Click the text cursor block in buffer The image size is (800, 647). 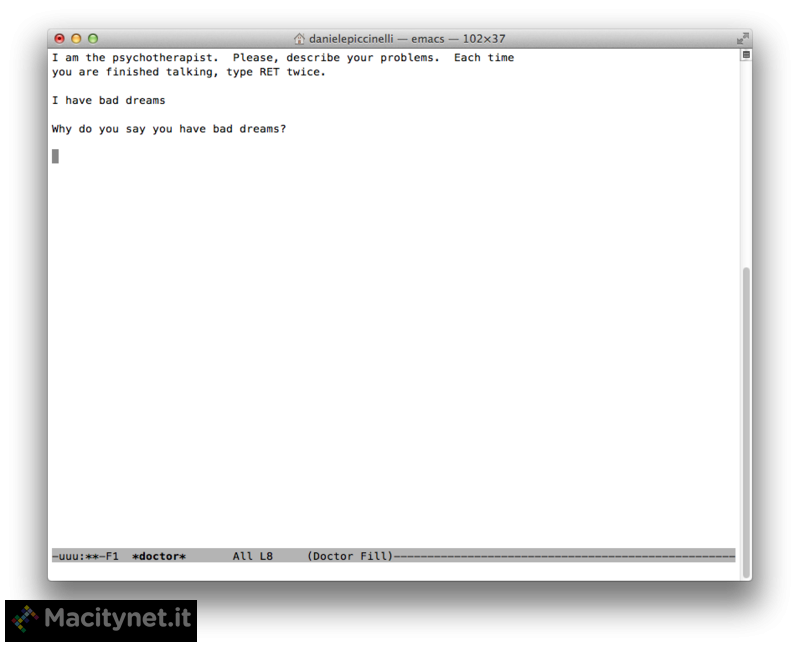click(x=55, y=156)
